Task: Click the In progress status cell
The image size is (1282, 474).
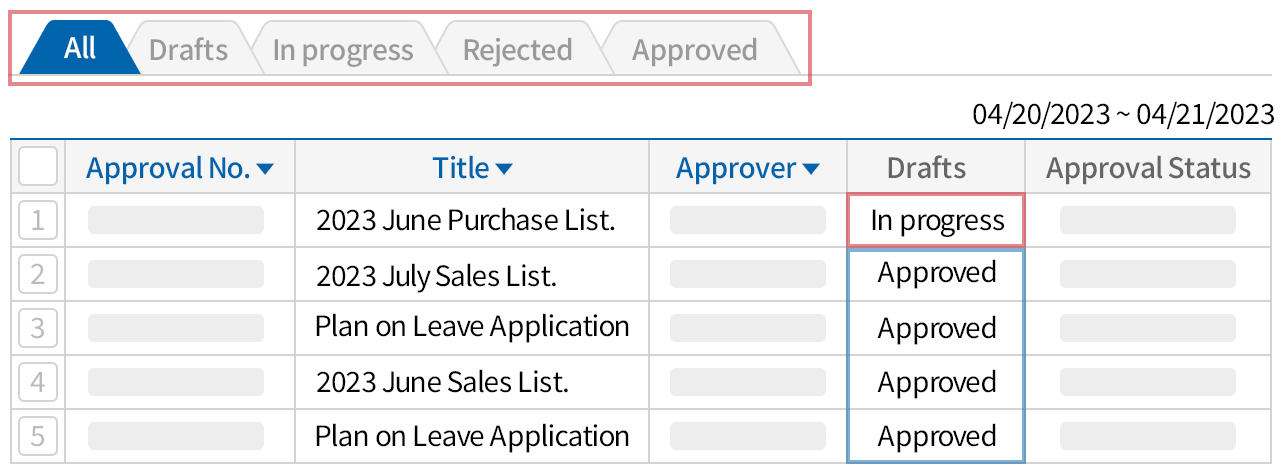Action: pos(937,220)
